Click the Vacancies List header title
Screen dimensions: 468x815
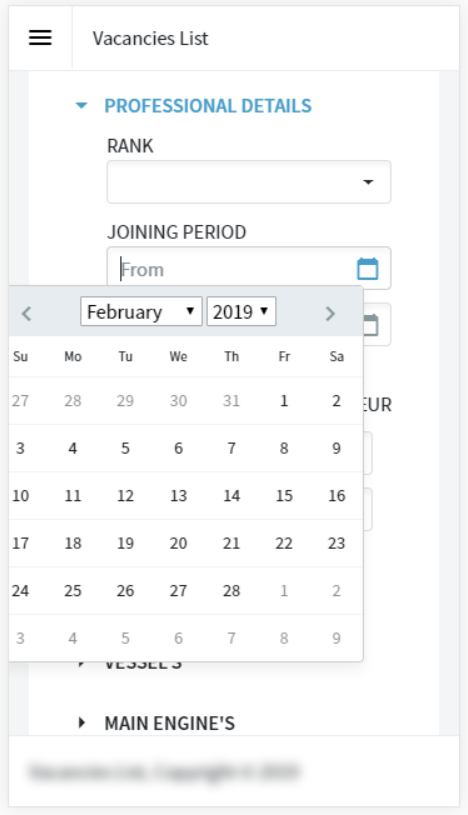pyautogui.click(x=150, y=38)
